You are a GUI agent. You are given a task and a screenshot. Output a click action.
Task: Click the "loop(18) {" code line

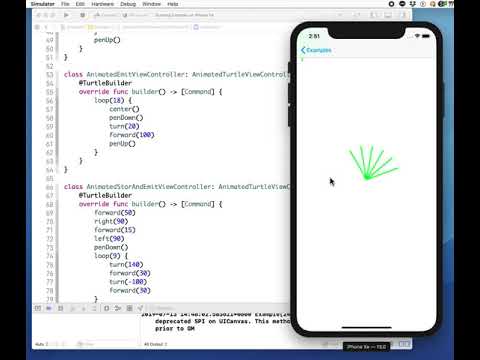click(x=113, y=100)
